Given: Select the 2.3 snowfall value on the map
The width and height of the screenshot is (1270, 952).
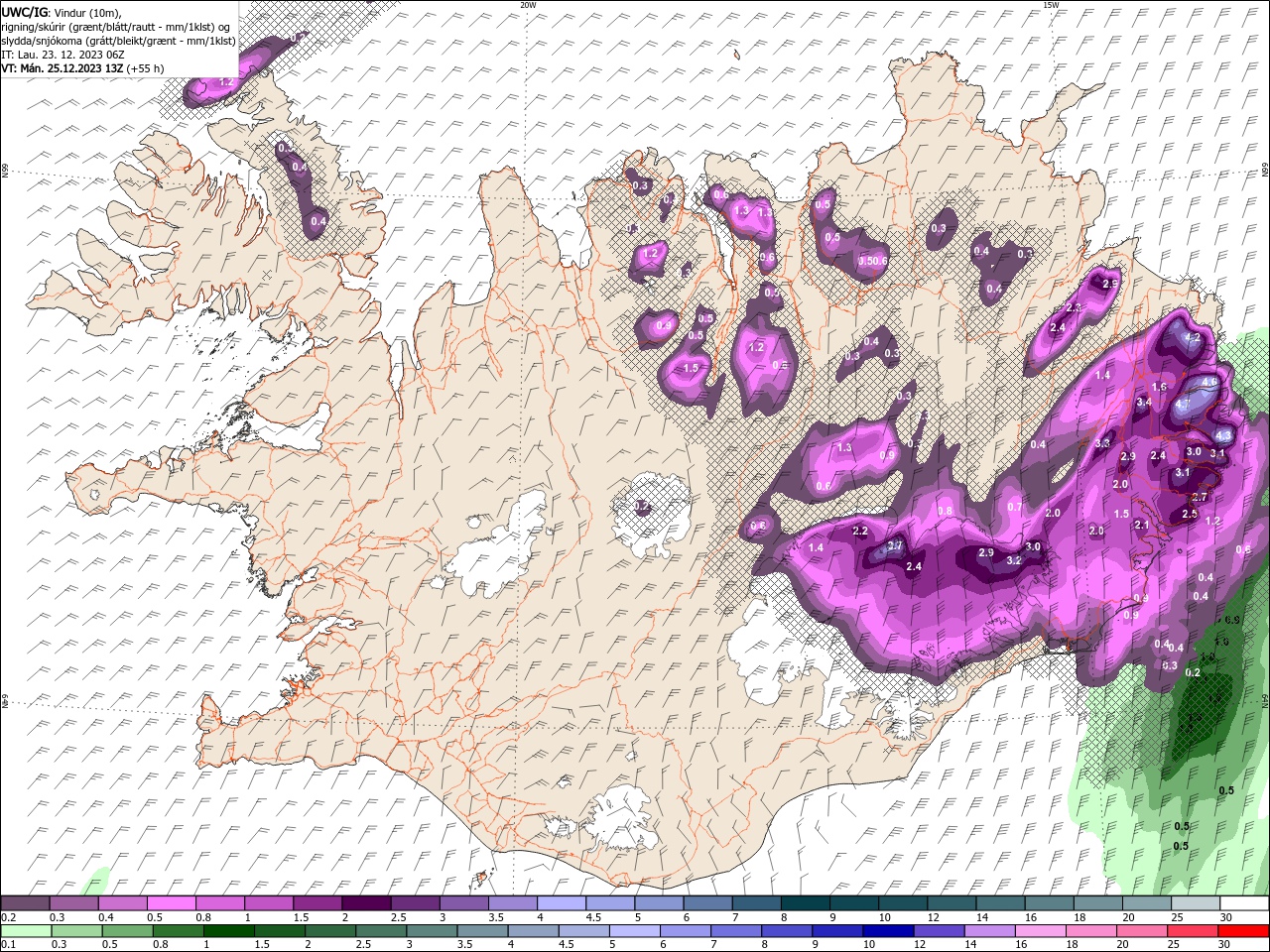Looking at the screenshot, I should 1074,308.
